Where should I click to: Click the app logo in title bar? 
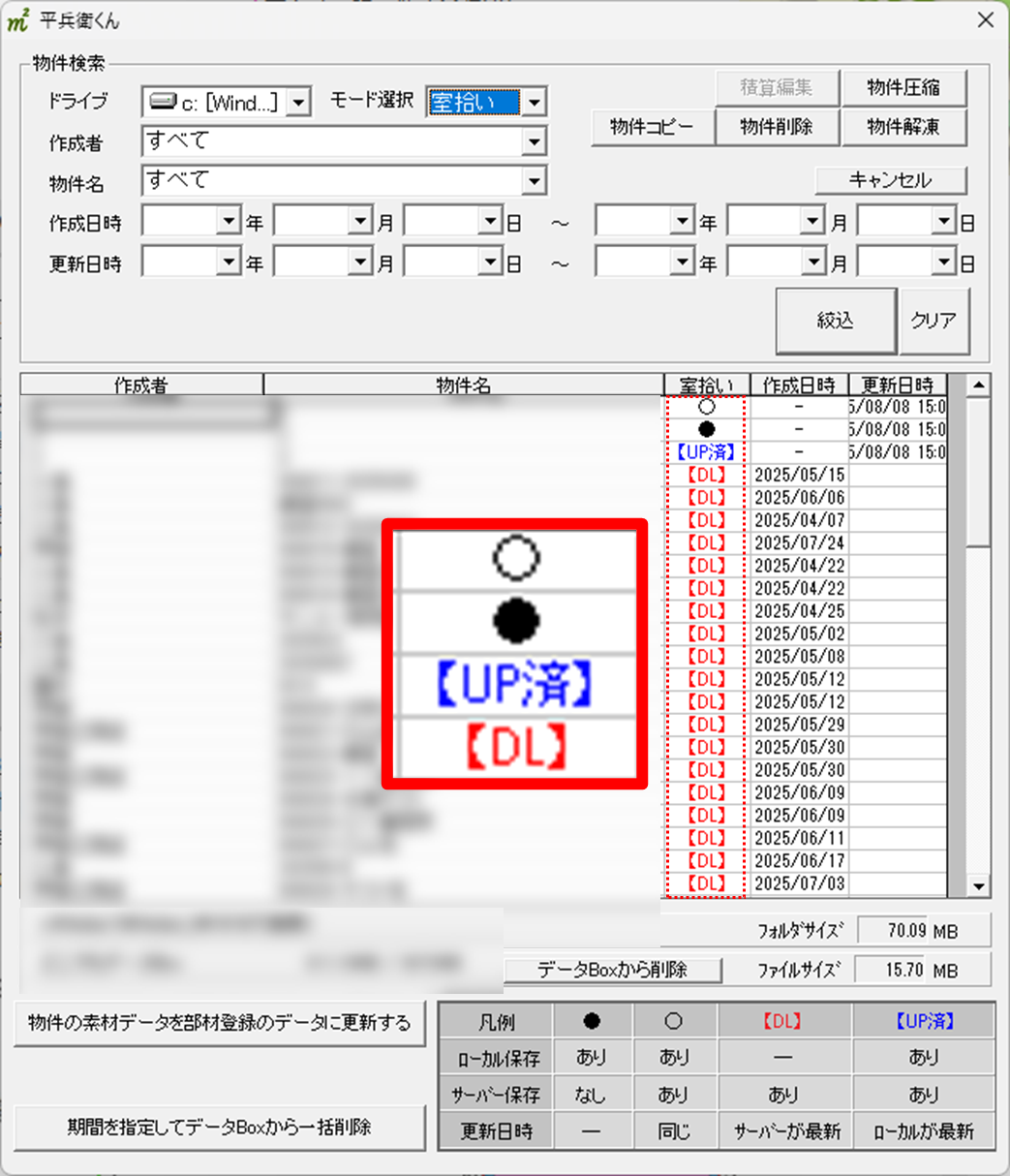[18, 21]
